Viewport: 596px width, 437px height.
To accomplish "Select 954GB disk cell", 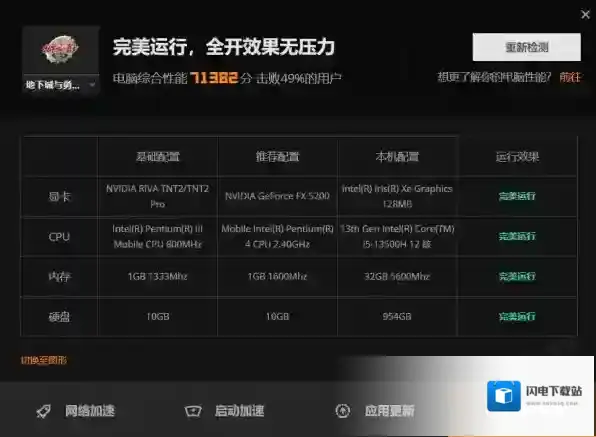I will click(397, 317).
